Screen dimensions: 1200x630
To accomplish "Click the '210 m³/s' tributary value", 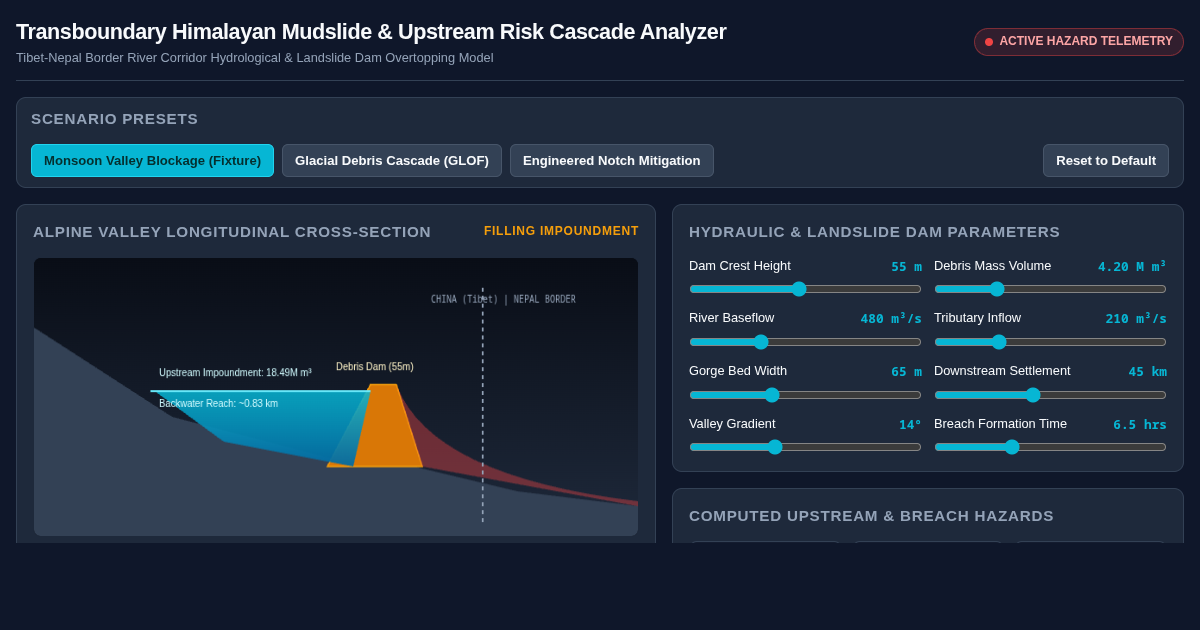I will click(x=1136, y=318).
